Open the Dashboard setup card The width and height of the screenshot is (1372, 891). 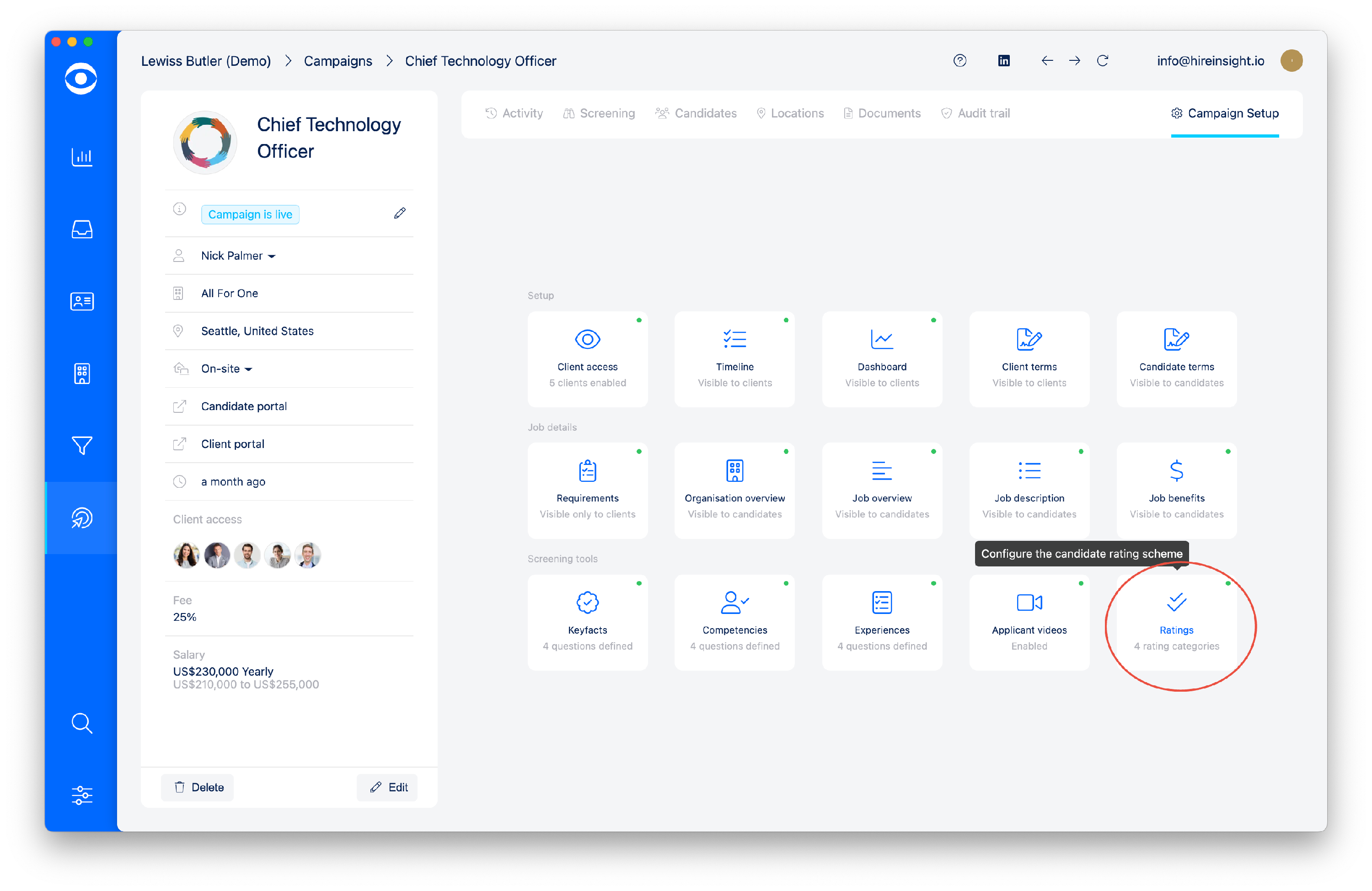click(882, 359)
